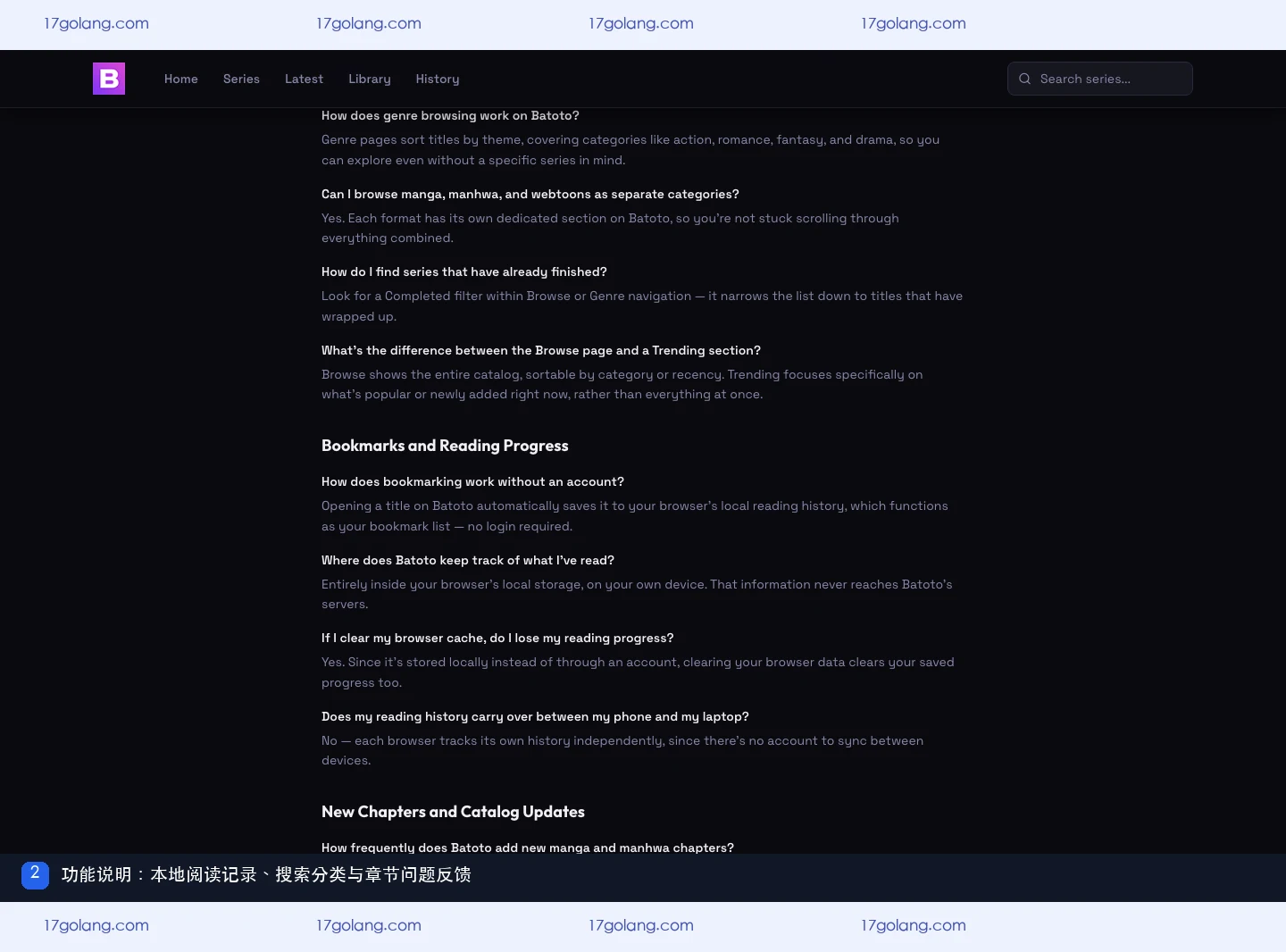Open the Library nav item
1286x952 pixels.
[370, 79]
